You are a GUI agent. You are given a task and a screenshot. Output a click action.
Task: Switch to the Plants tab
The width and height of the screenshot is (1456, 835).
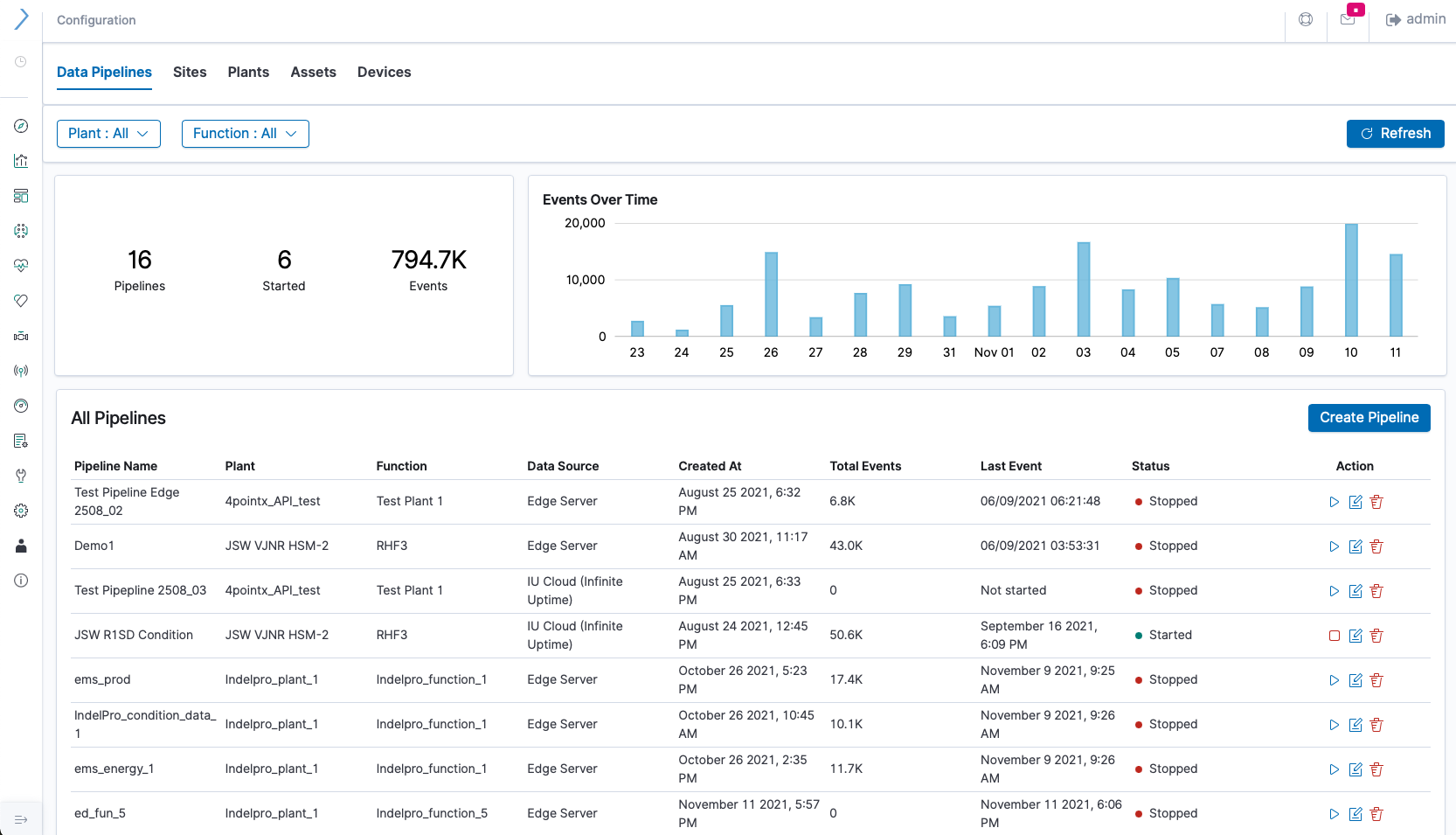pyautogui.click(x=248, y=72)
